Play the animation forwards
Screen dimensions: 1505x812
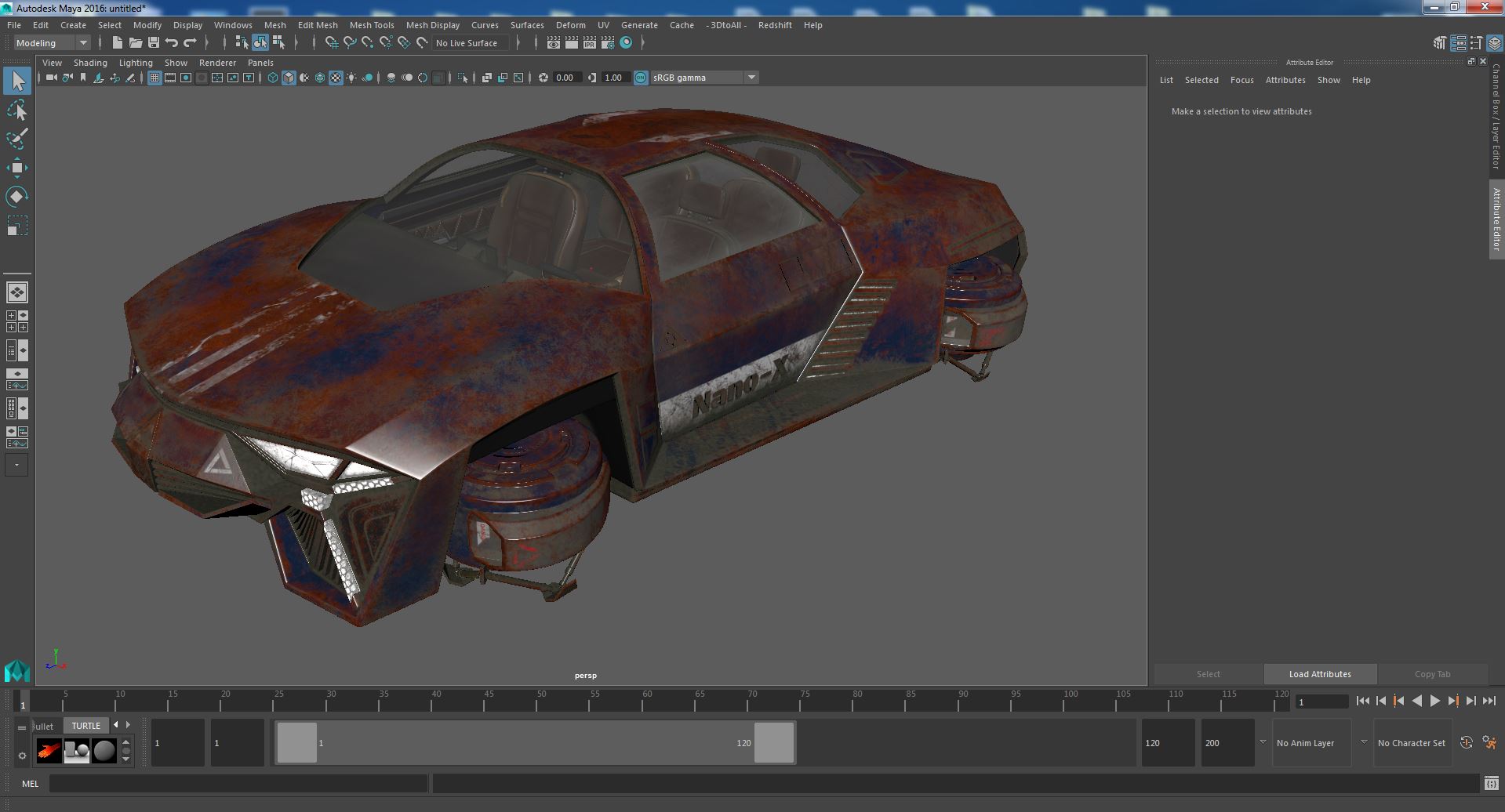[x=1434, y=701]
